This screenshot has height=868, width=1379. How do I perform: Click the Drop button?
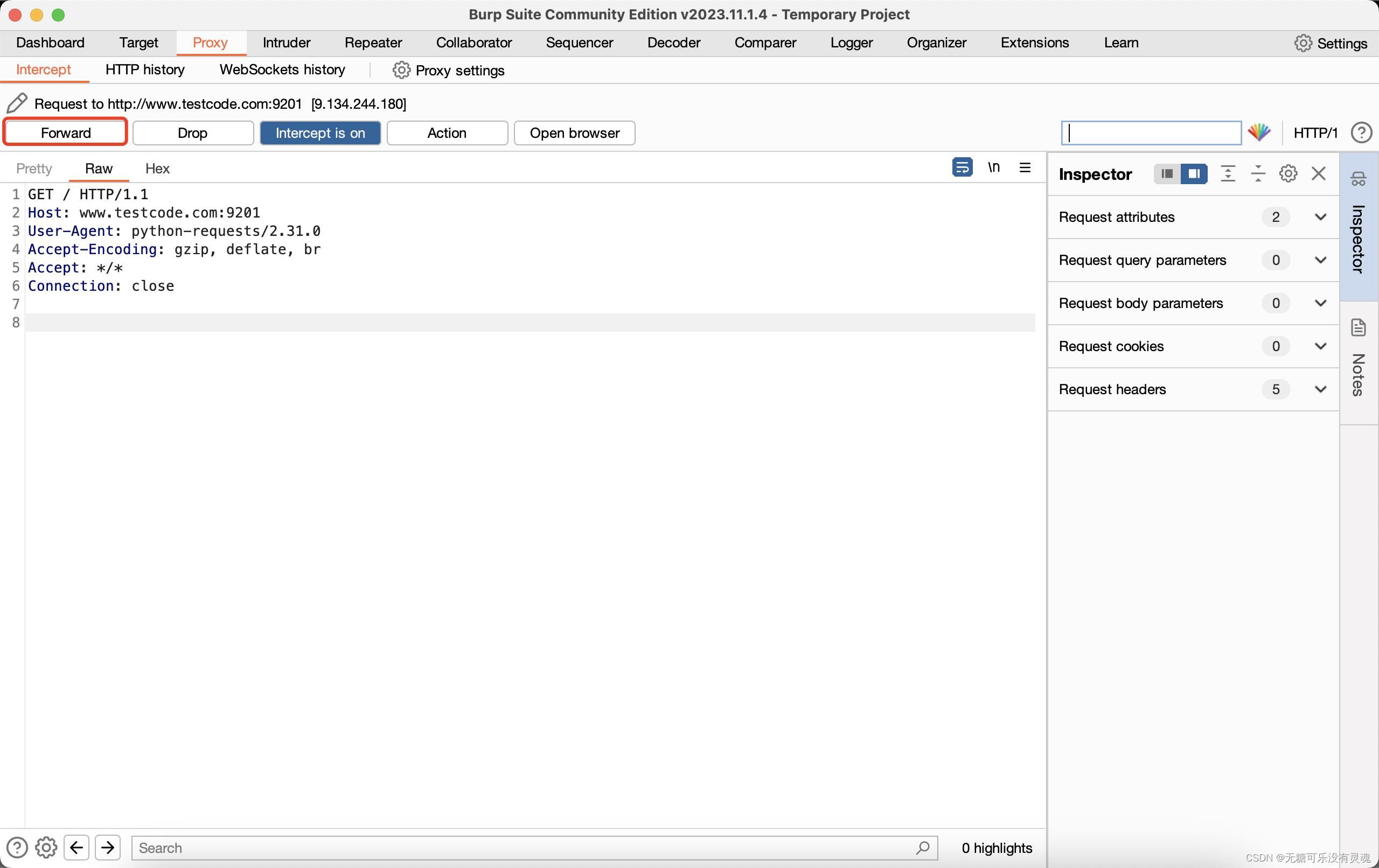(192, 132)
